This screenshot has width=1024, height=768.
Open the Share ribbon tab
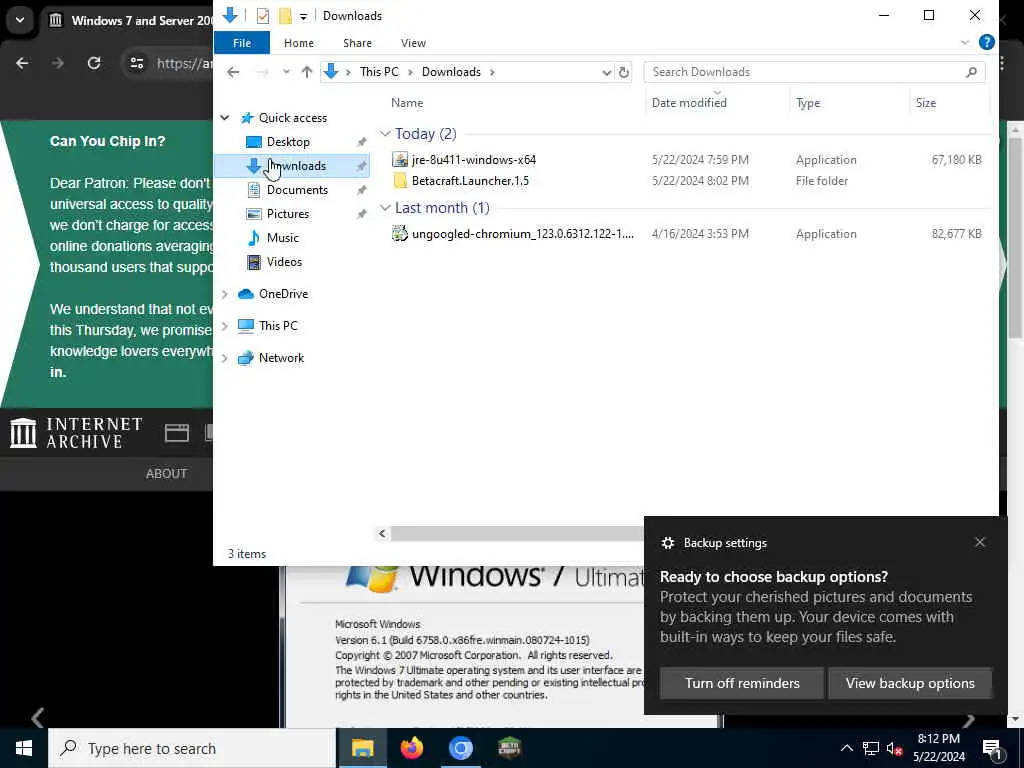pos(357,43)
